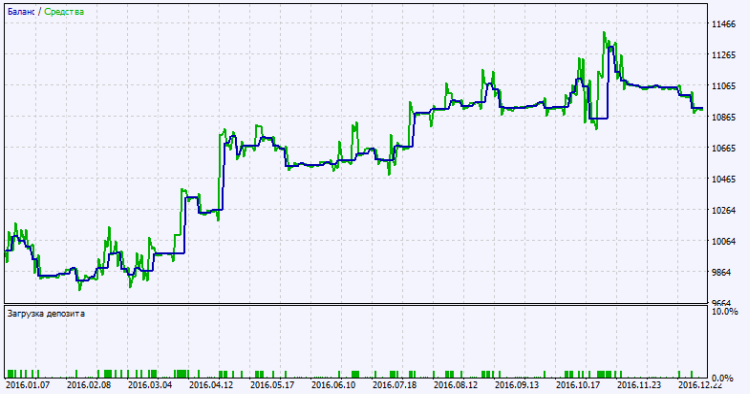Click the 10665 axis value
This screenshot has width=750, height=394.
pos(724,148)
